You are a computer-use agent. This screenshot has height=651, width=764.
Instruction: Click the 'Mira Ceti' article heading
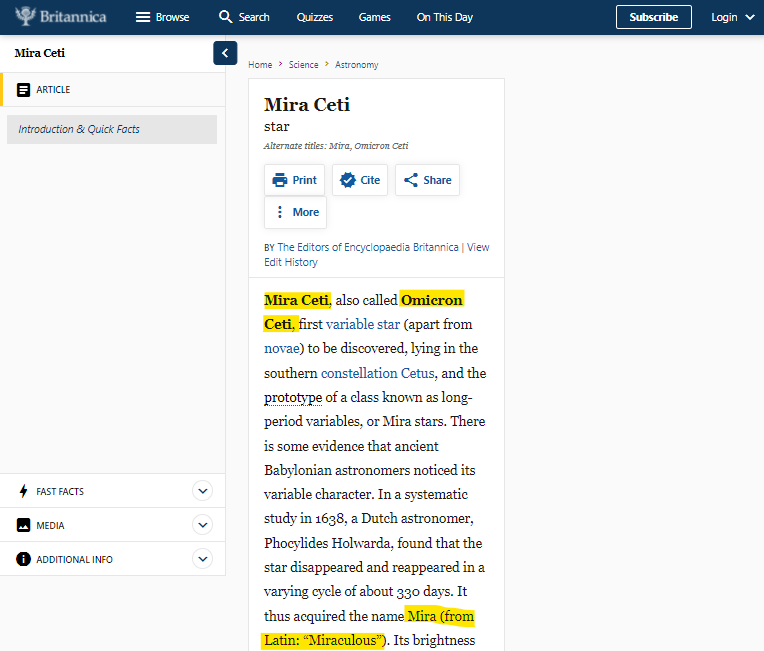(307, 105)
